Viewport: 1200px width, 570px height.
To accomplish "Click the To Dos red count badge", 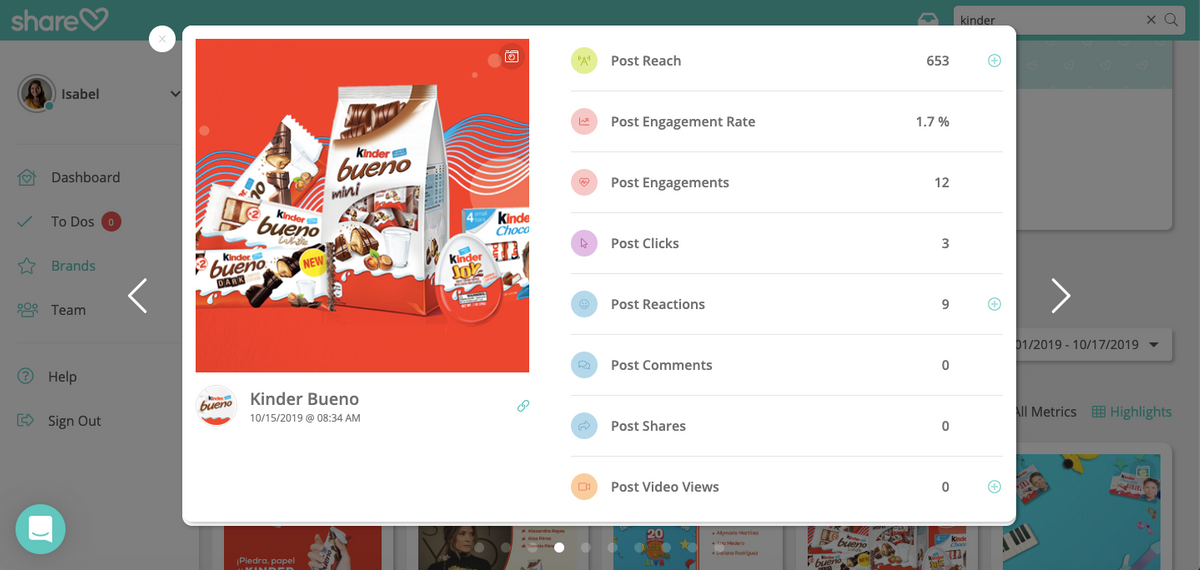I will [111, 221].
